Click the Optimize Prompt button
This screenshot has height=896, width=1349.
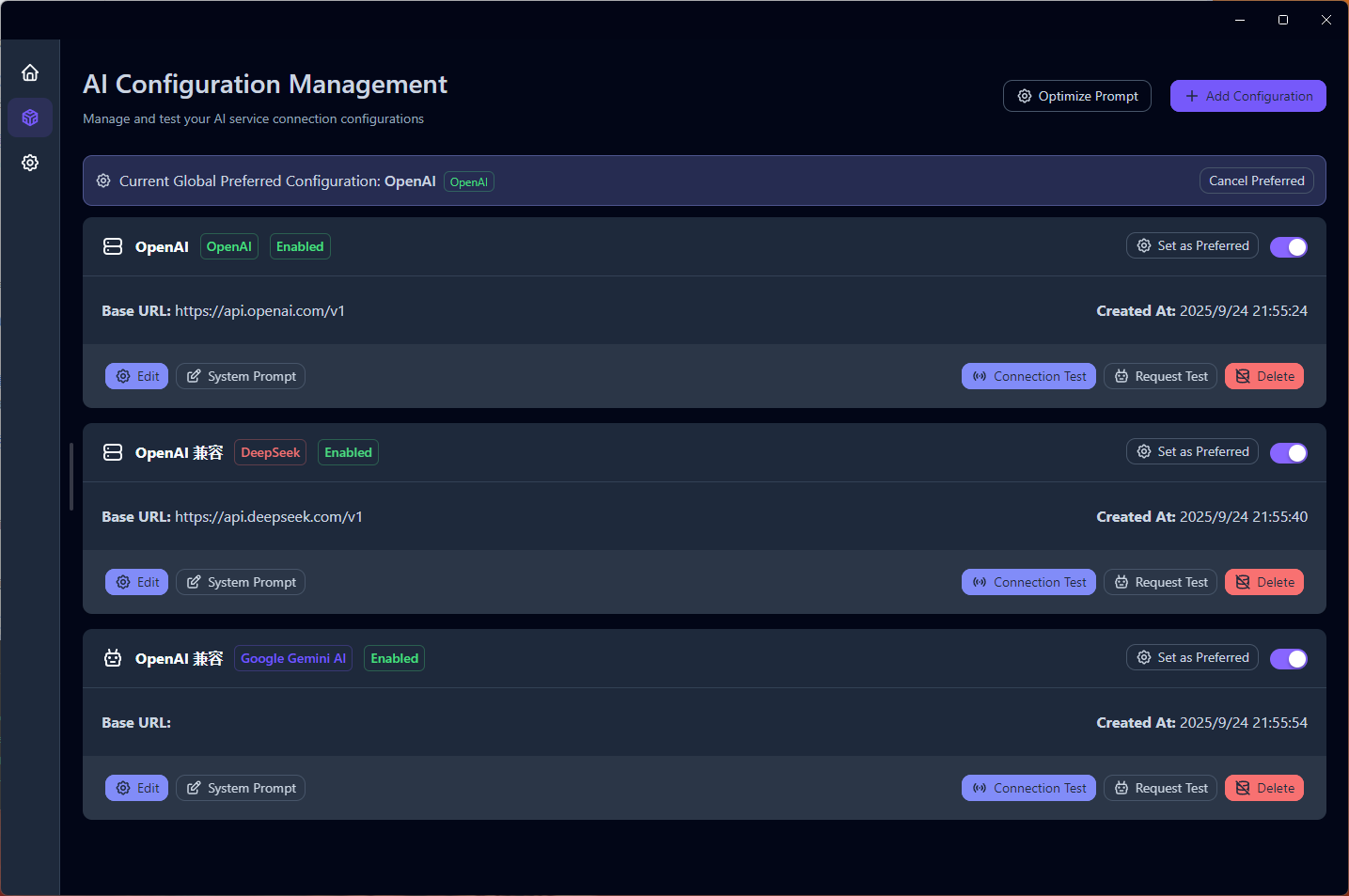click(1076, 96)
